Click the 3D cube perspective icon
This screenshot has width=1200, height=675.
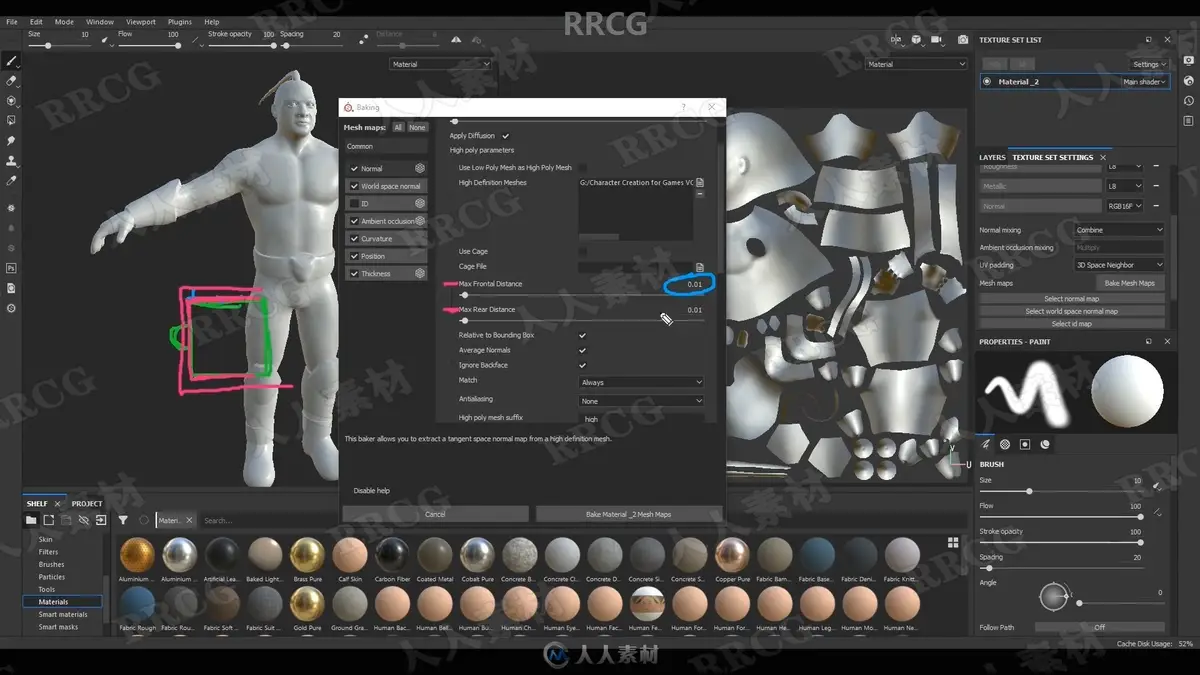(x=916, y=39)
